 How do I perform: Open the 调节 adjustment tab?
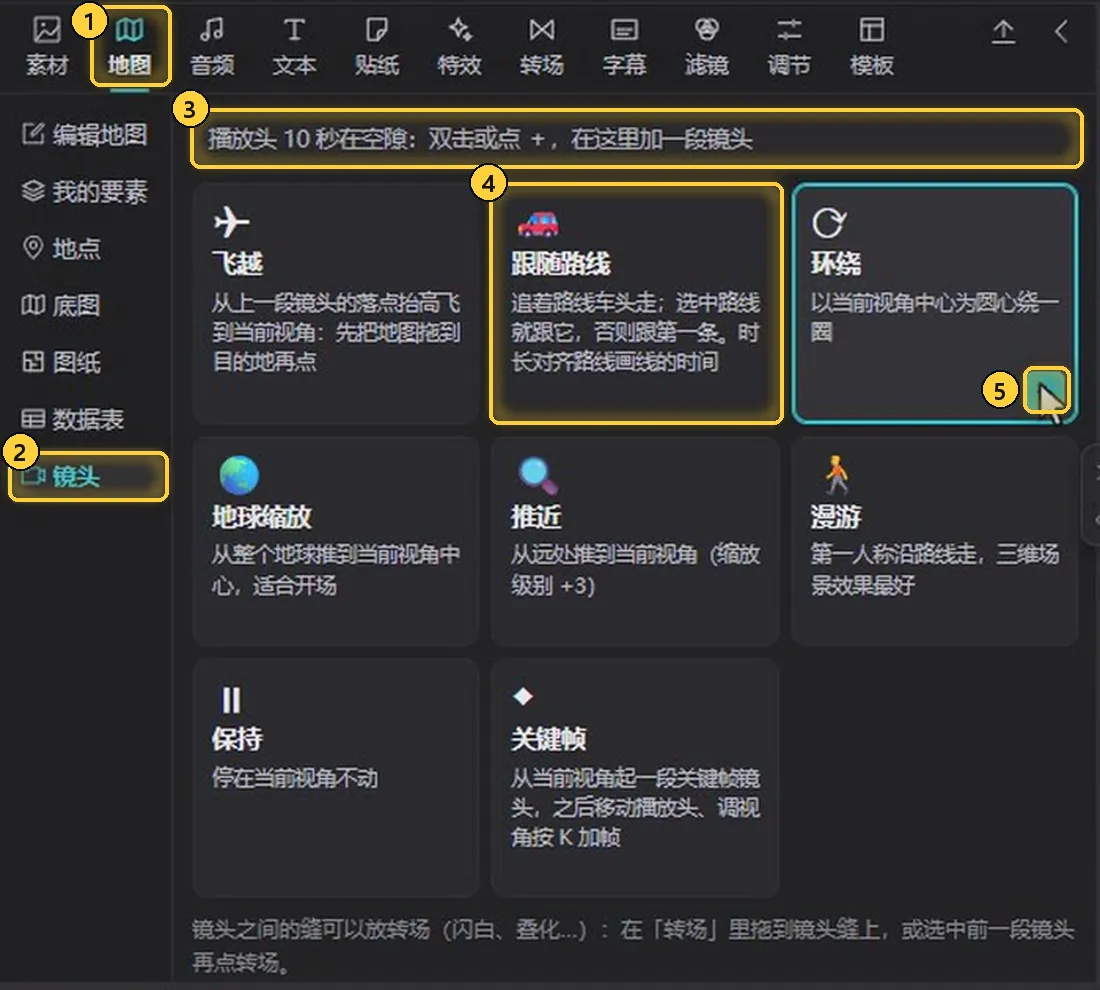pyautogui.click(x=789, y=46)
